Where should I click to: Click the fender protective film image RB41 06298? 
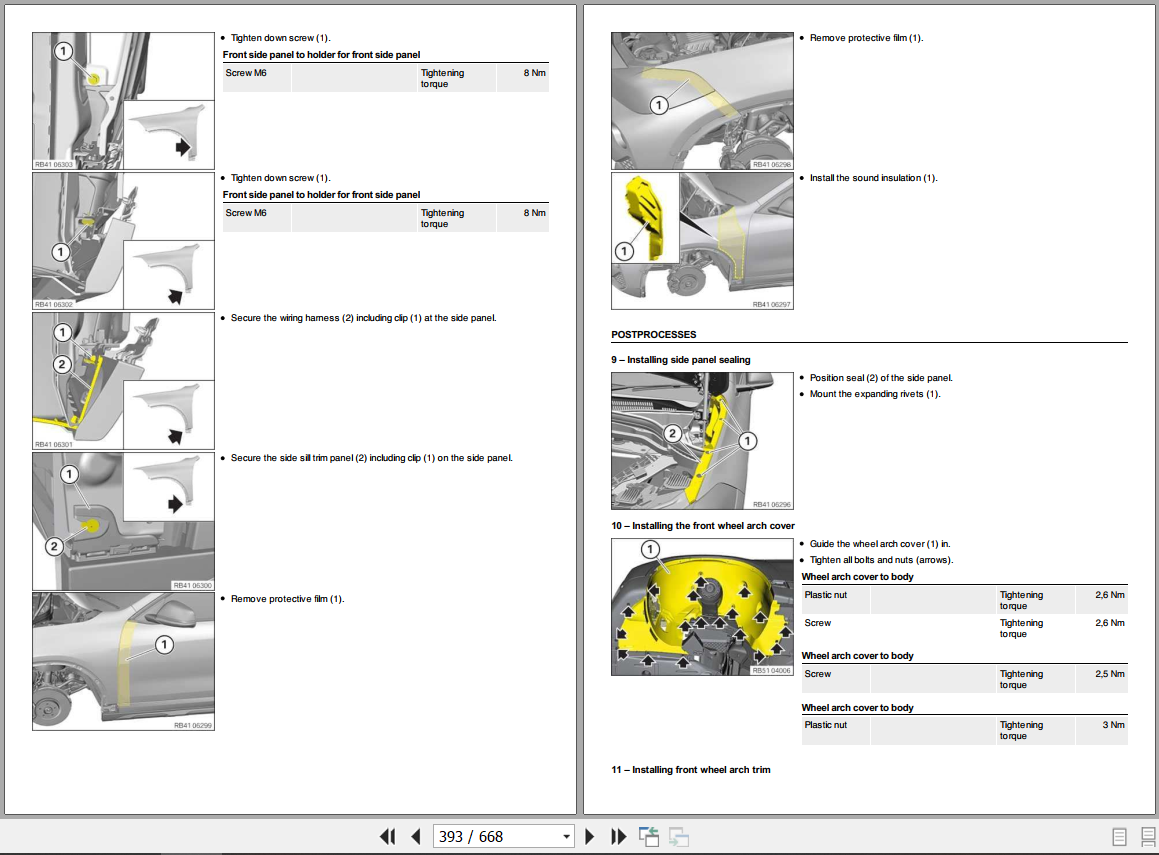coord(702,101)
